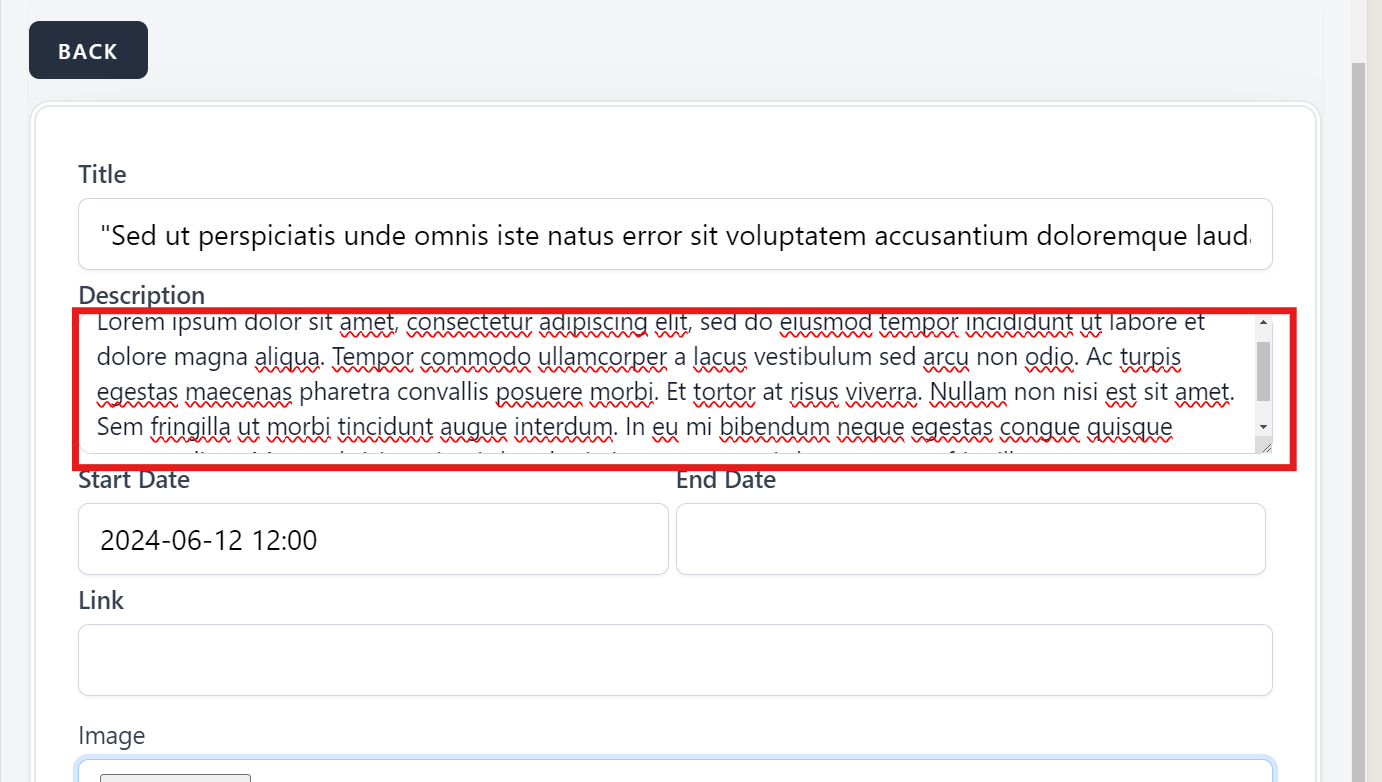Image resolution: width=1382 pixels, height=782 pixels.
Task: Focus the Link input field
Action: click(675, 661)
